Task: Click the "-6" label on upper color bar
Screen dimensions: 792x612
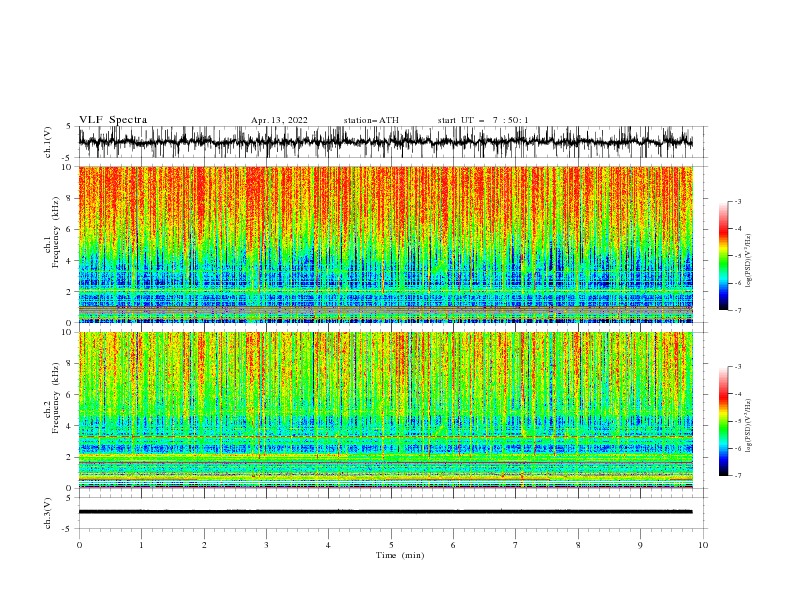Action: coord(737,283)
